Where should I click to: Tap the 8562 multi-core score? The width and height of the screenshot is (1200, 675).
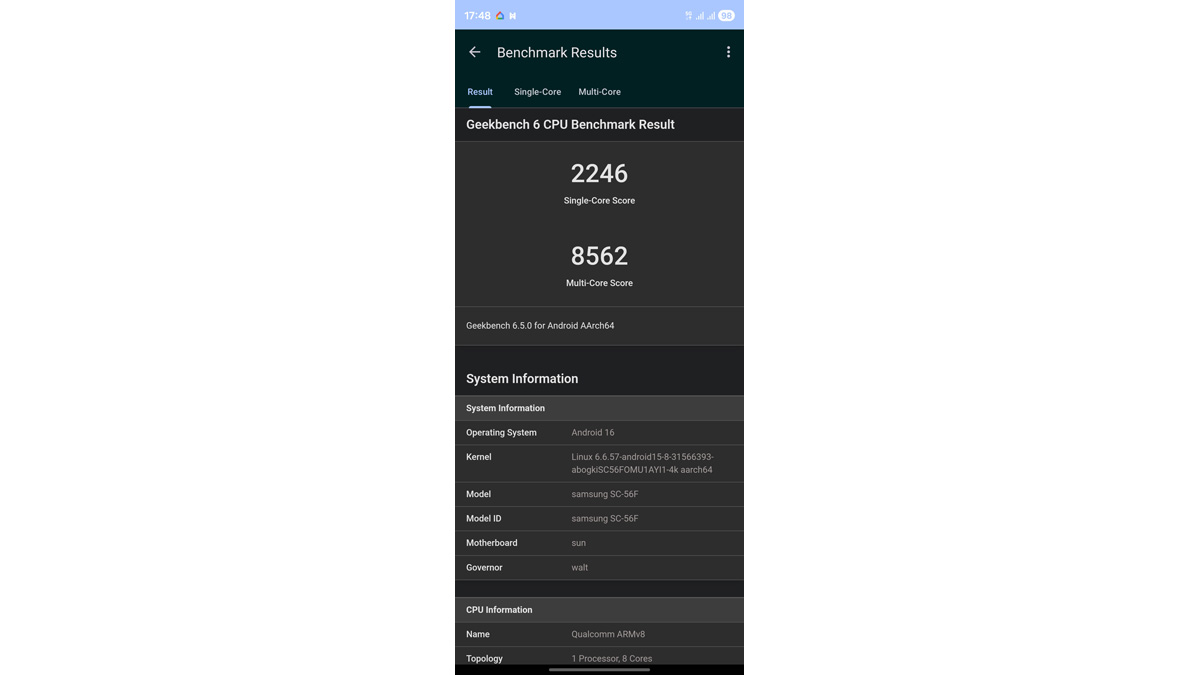pos(599,256)
